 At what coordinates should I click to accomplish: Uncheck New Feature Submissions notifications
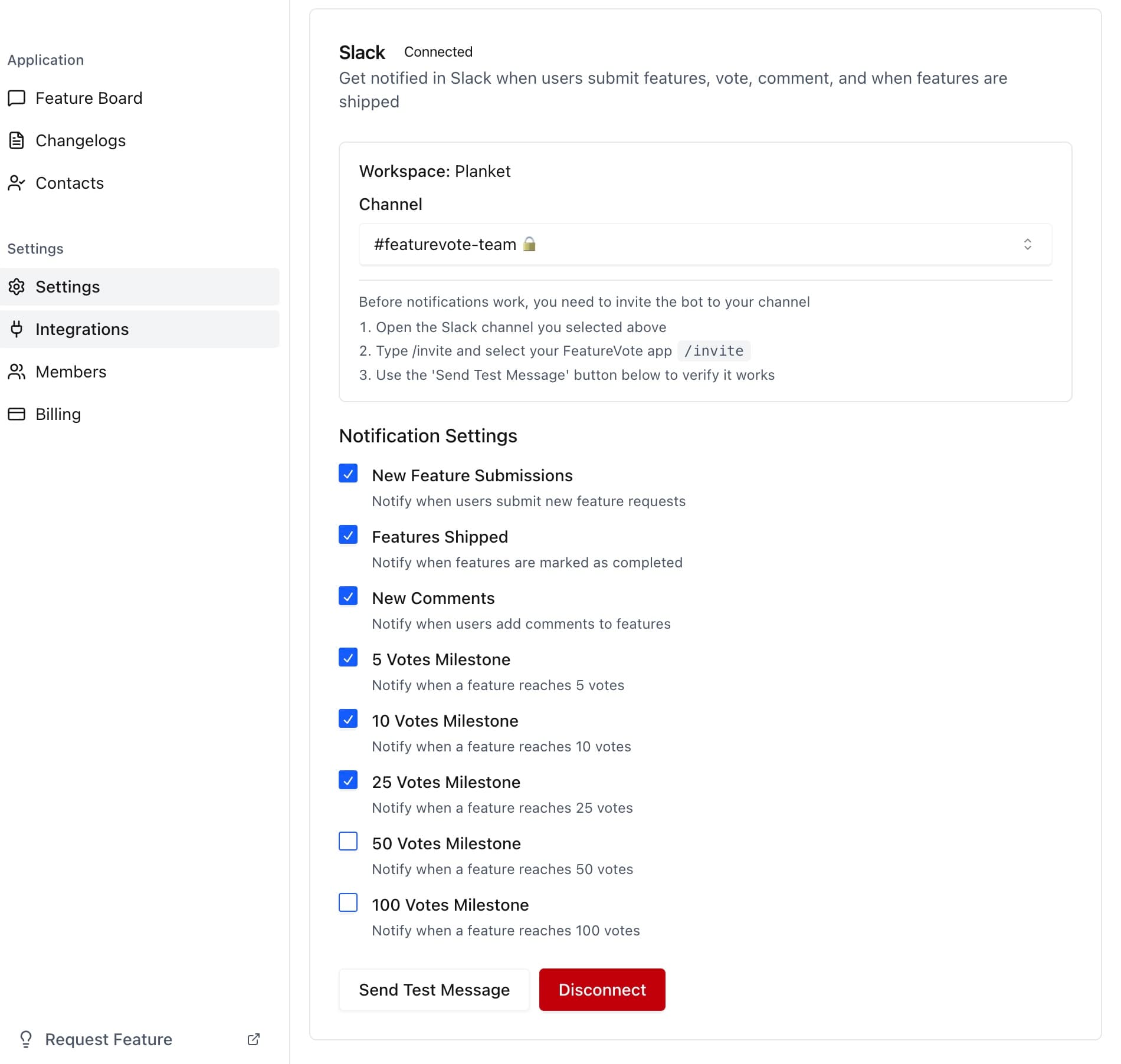click(x=348, y=474)
